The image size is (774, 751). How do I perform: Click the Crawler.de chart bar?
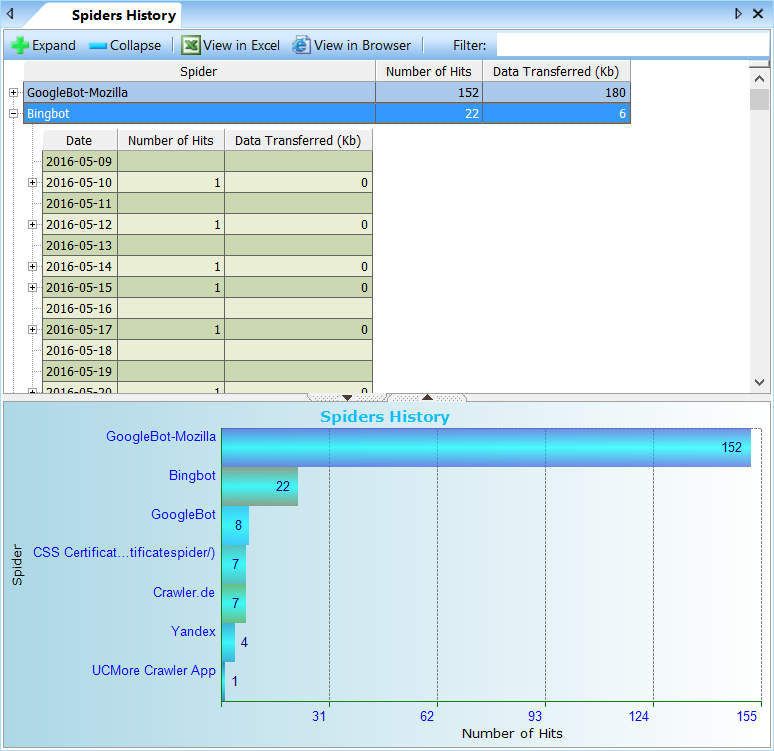click(x=234, y=603)
